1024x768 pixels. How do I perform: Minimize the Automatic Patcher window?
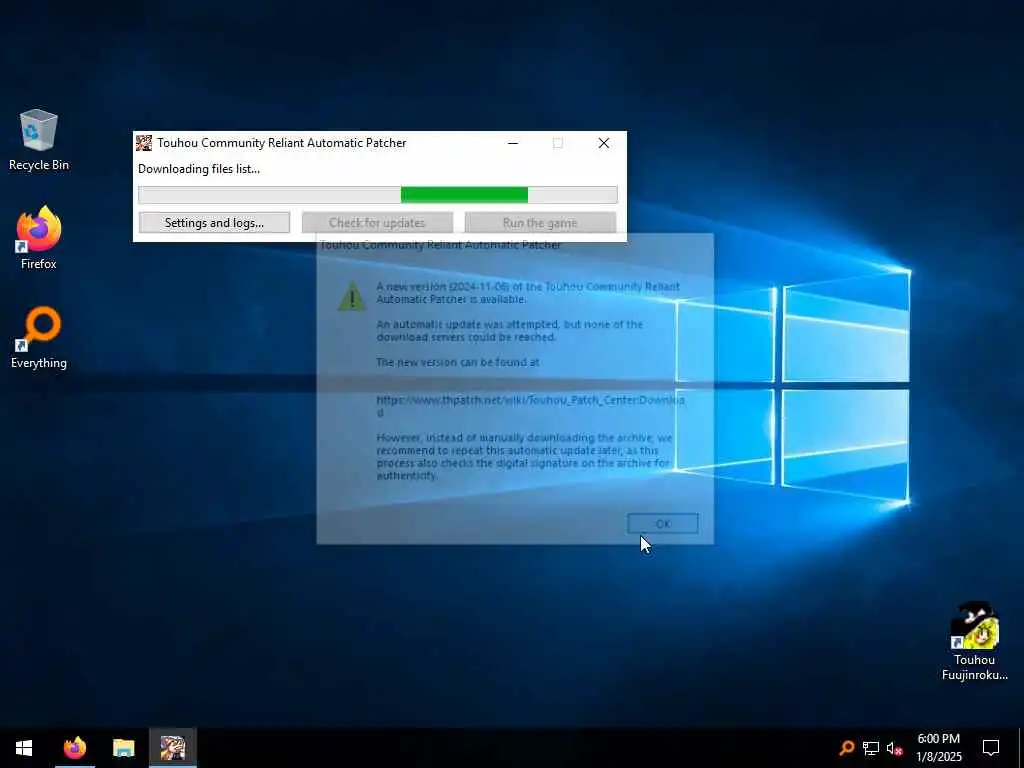click(x=513, y=143)
